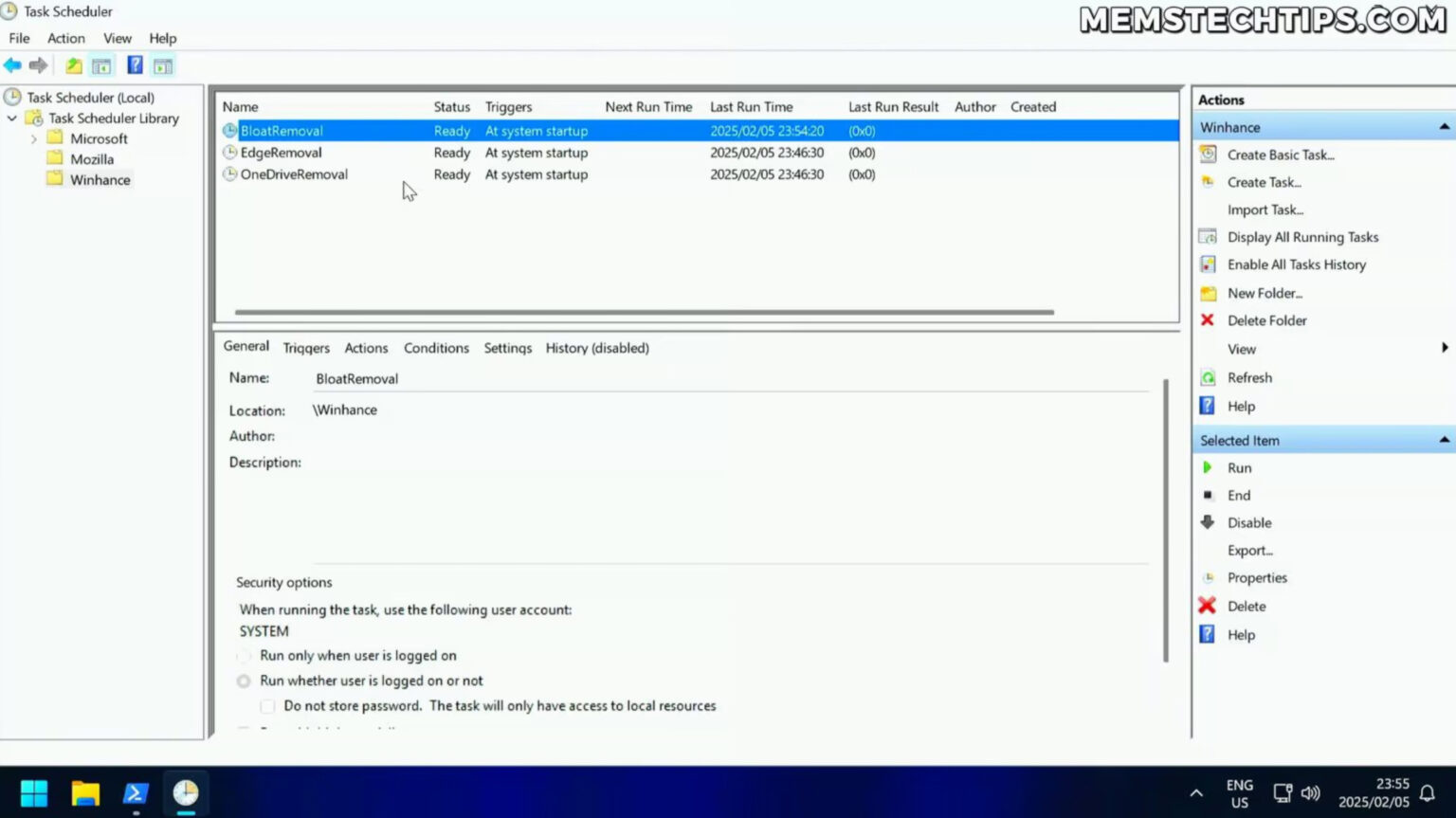Enable All Tasks History

(x=1296, y=264)
